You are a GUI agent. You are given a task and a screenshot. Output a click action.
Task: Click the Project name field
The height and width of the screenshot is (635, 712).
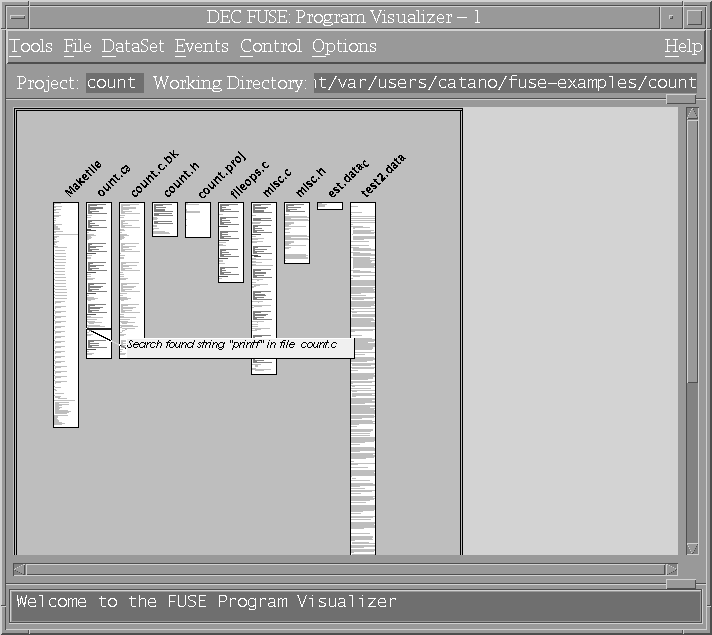click(114, 83)
